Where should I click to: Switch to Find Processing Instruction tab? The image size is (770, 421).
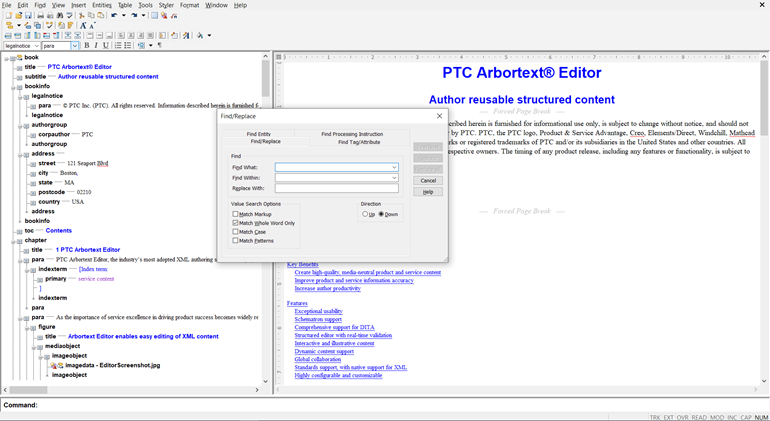pyautogui.click(x=352, y=134)
